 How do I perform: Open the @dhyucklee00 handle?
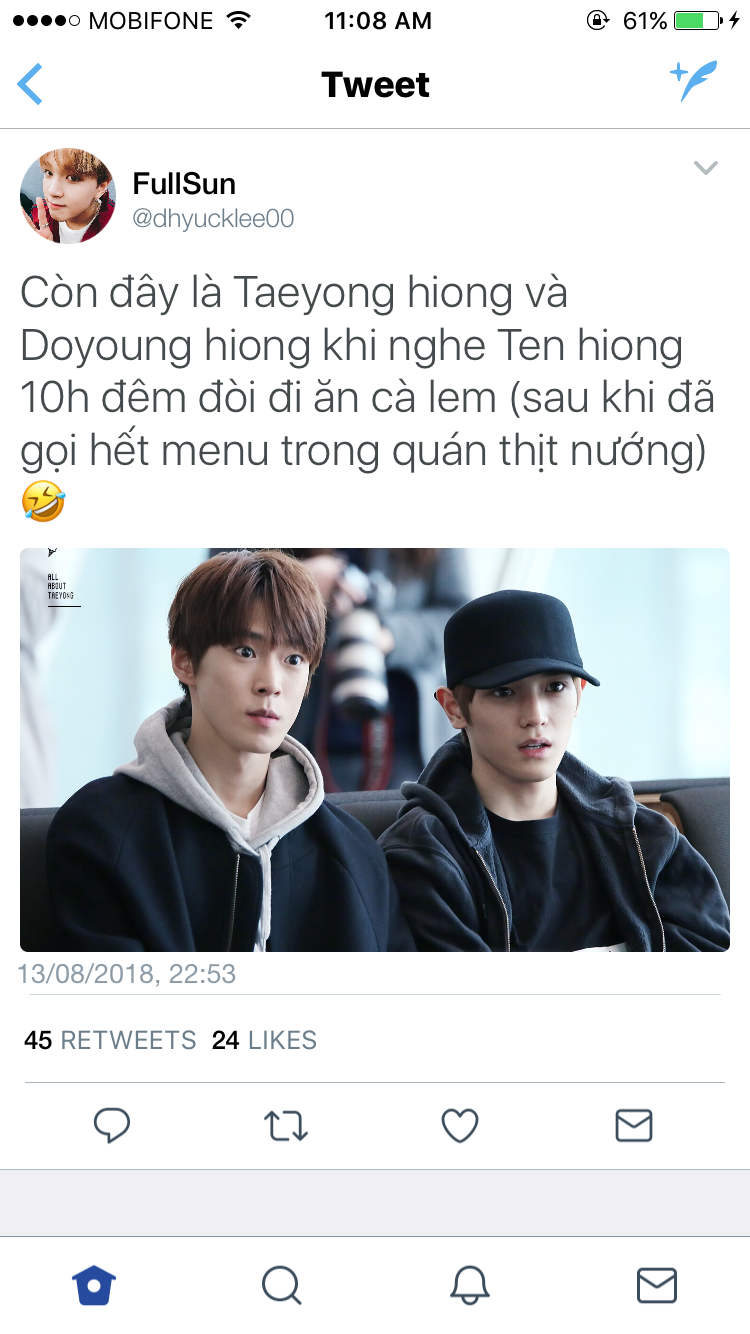pyautogui.click(x=213, y=219)
